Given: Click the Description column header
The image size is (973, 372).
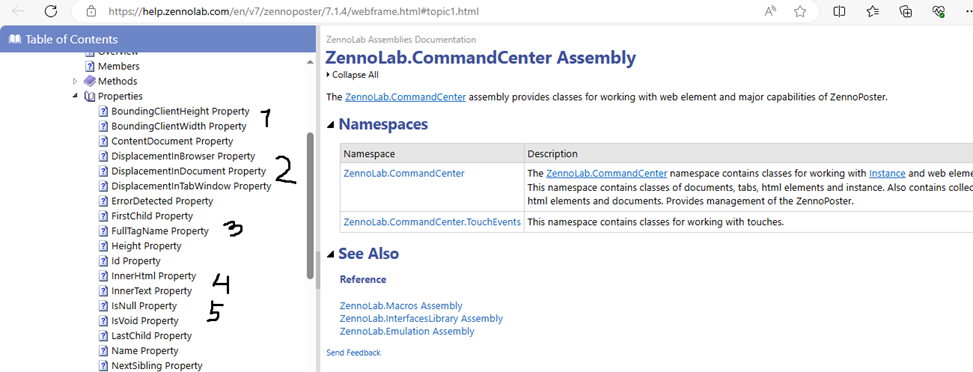Looking at the screenshot, I should pos(748,153).
